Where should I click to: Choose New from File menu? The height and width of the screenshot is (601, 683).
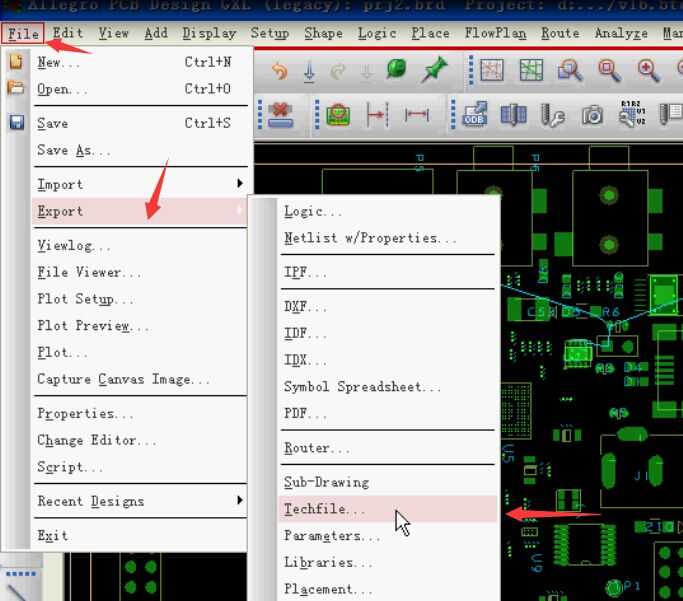(x=141, y=62)
